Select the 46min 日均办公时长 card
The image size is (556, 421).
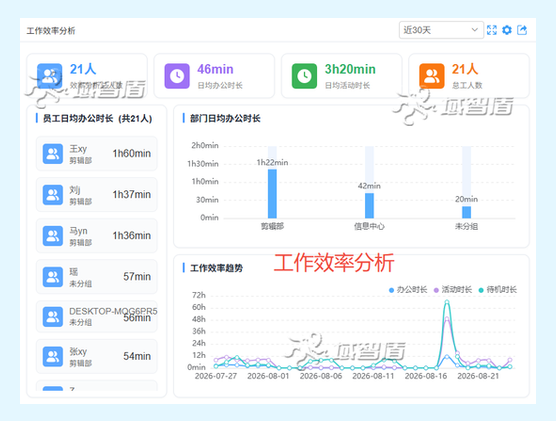(214, 76)
